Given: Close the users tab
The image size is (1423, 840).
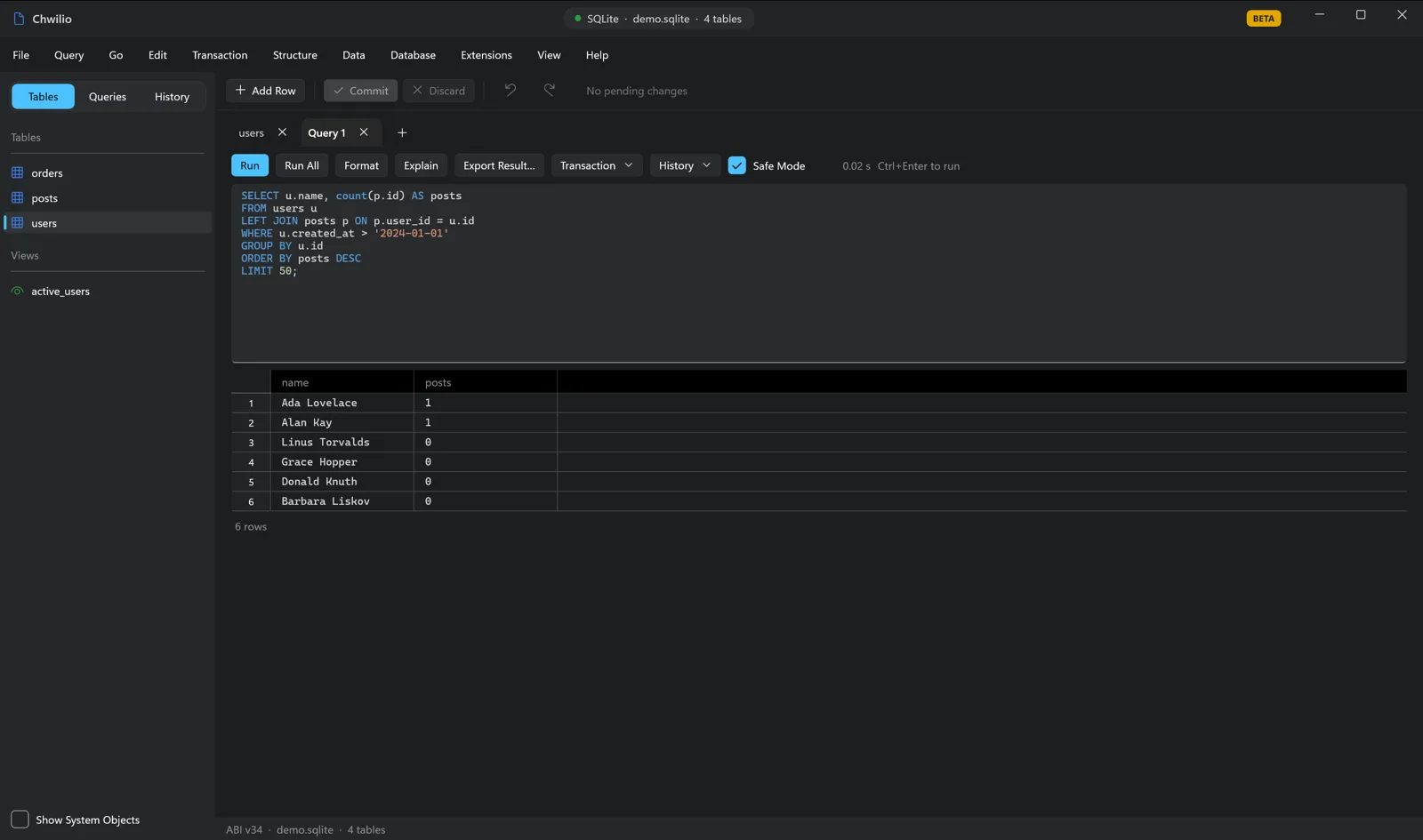Looking at the screenshot, I should click(x=282, y=132).
